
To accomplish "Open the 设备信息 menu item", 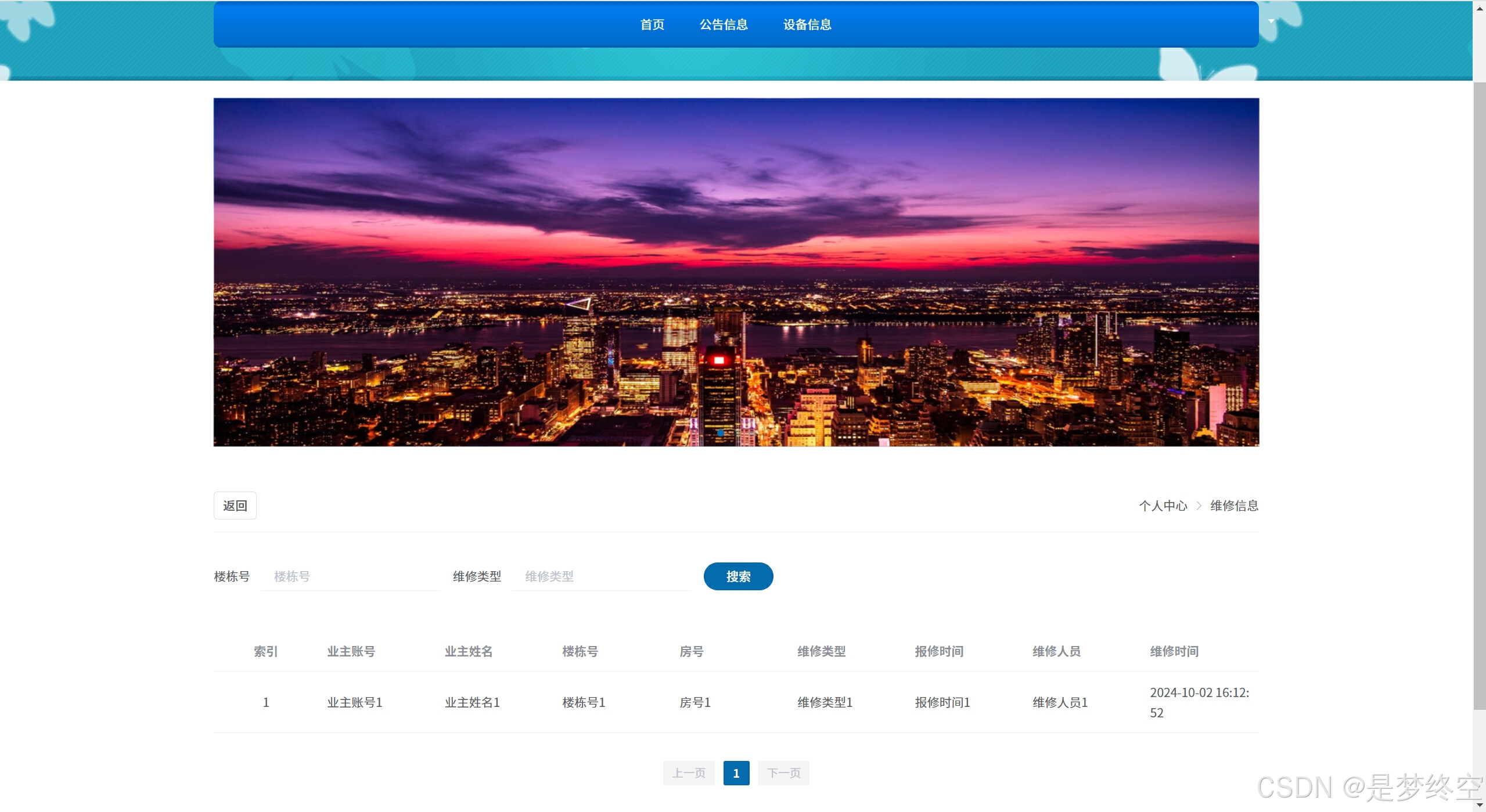I will click(x=807, y=24).
